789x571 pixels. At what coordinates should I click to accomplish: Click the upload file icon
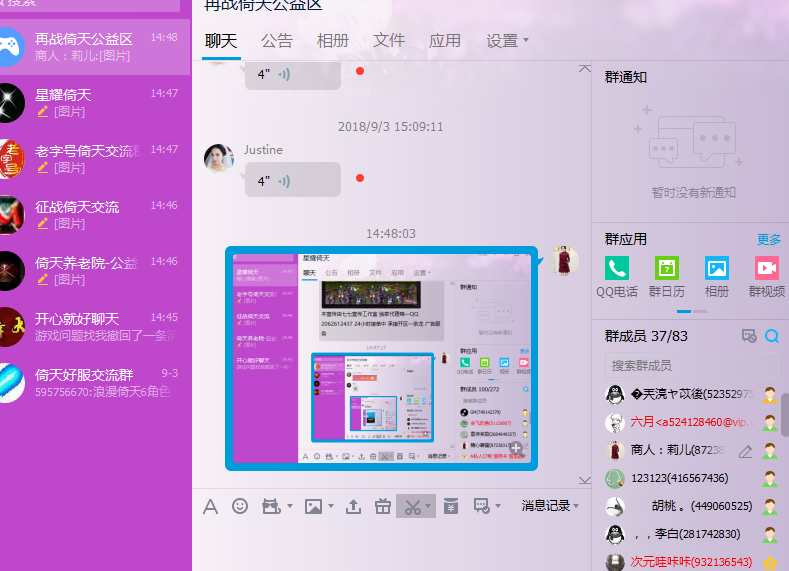353,506
